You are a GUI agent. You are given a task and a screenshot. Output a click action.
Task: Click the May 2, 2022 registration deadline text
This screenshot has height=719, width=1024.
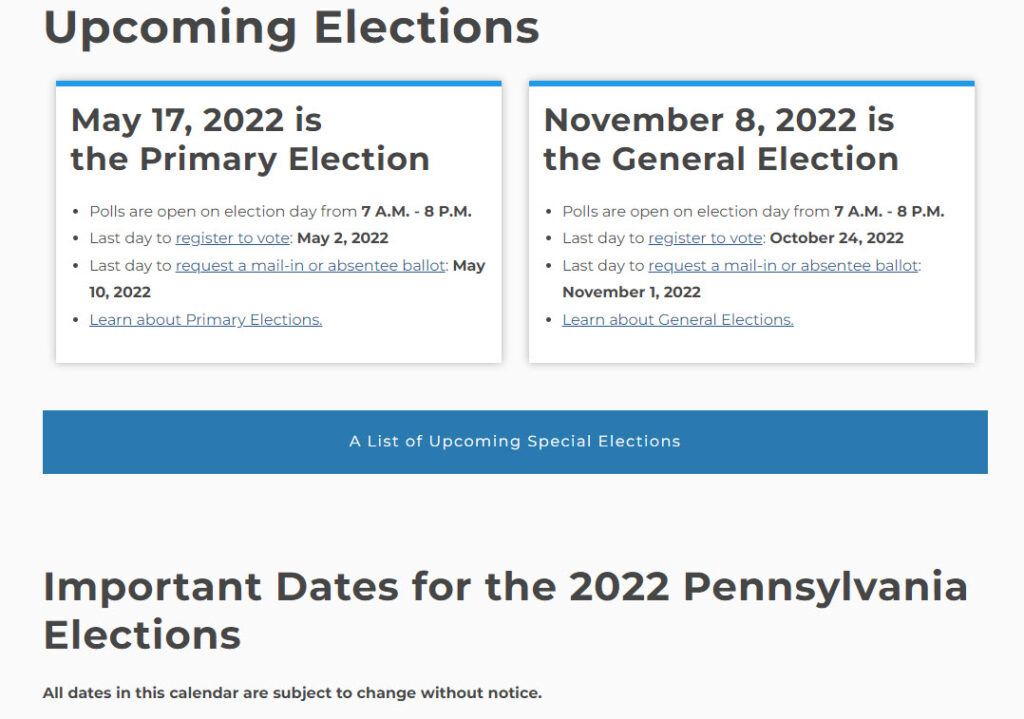[x=343, y=238]
